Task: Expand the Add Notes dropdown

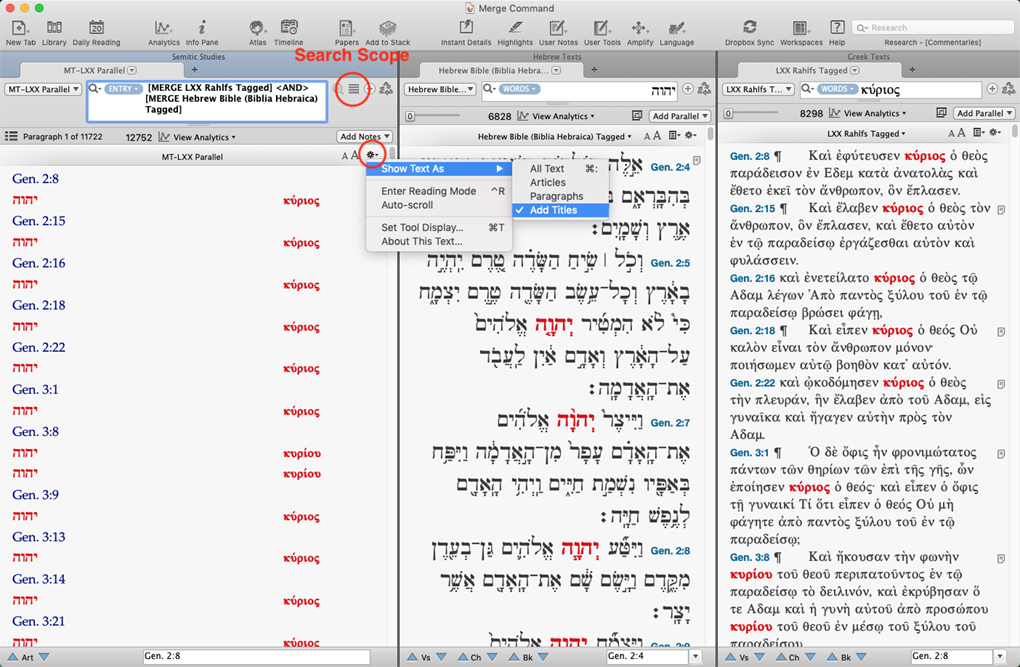Action: [x=364, y=137]
